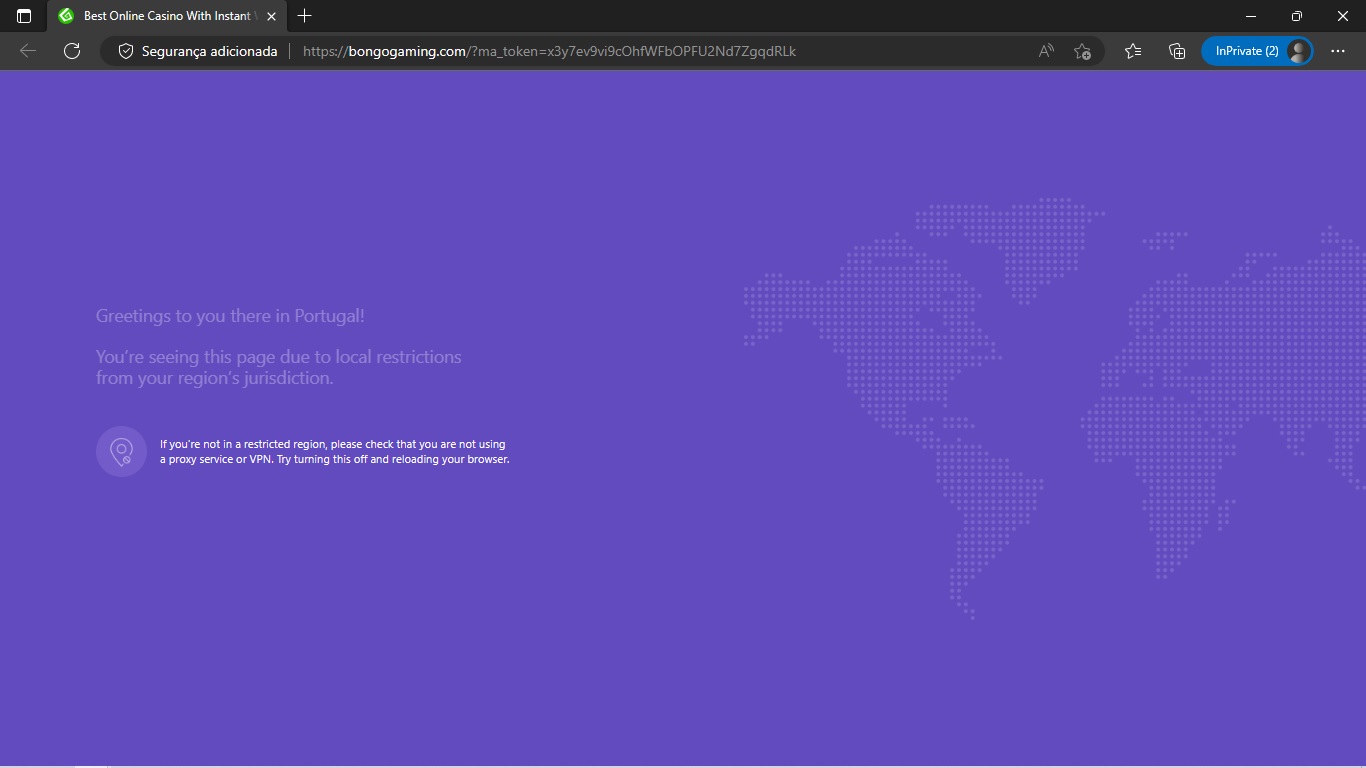This screenshot has height=768, width=1366.
Task: Click the location pin icon on page
Action: [121, 452]
